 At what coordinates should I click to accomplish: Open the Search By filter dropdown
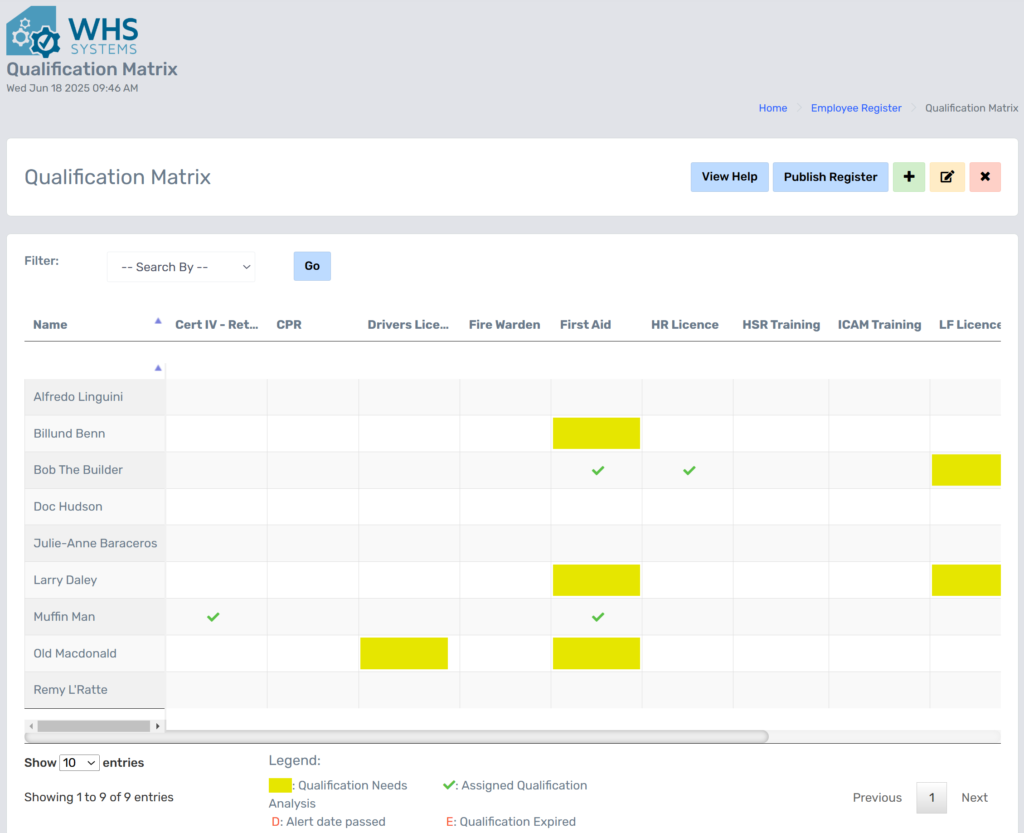pos(181,267)
